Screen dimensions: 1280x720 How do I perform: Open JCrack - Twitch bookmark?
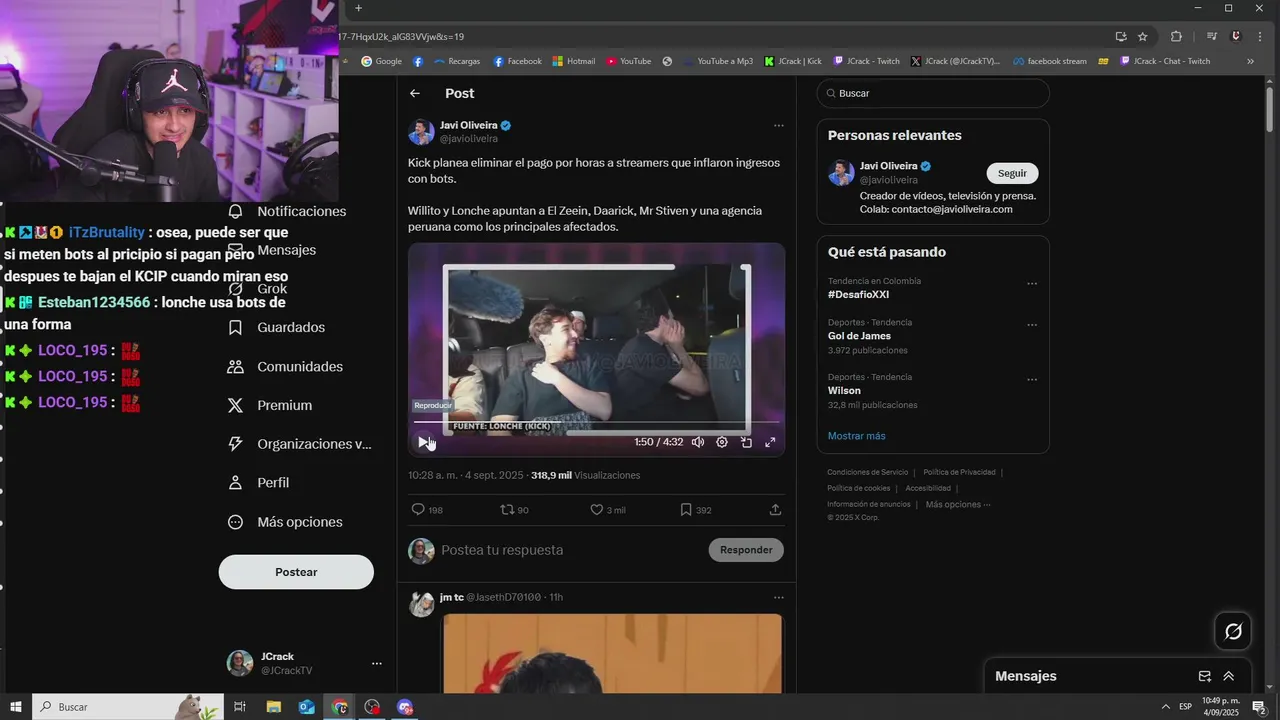pyautogui.click(x=867, y=61)
